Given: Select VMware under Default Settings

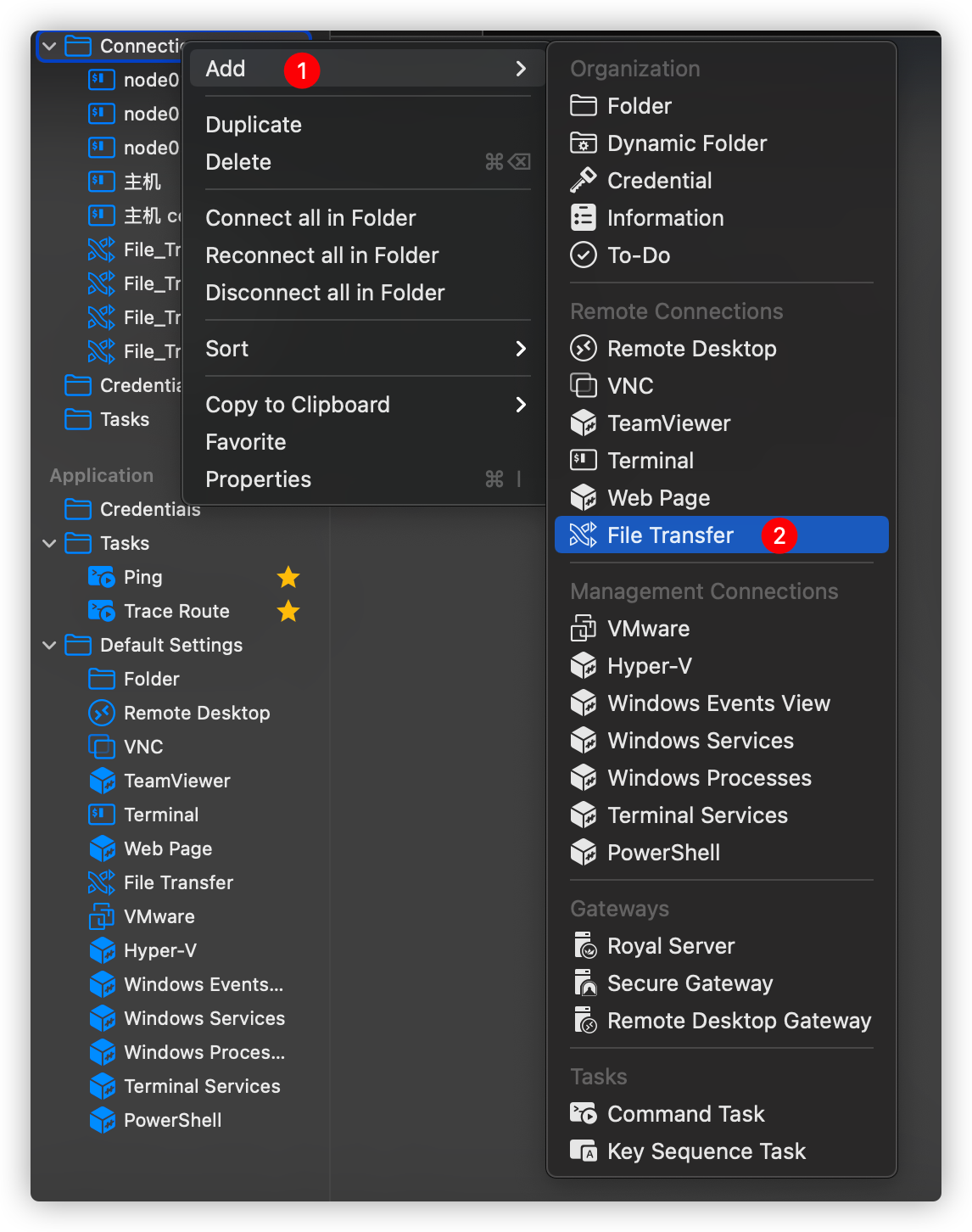Looking at the screenshot, I should pyautogui.click(x=159, y=916).
